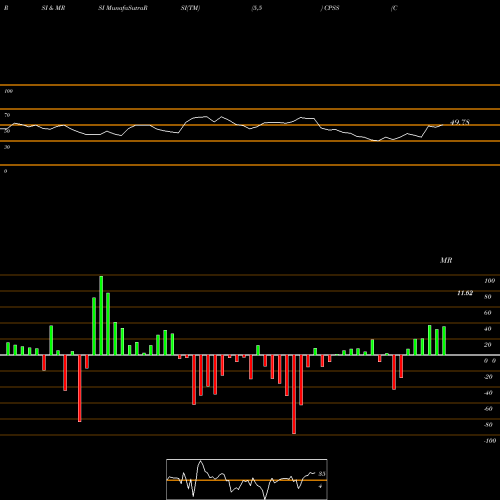The width and height of the screenshot is (500, 500).
Task: Click the longest red bar in MR histogram
Action: click(x=294, y=394)
